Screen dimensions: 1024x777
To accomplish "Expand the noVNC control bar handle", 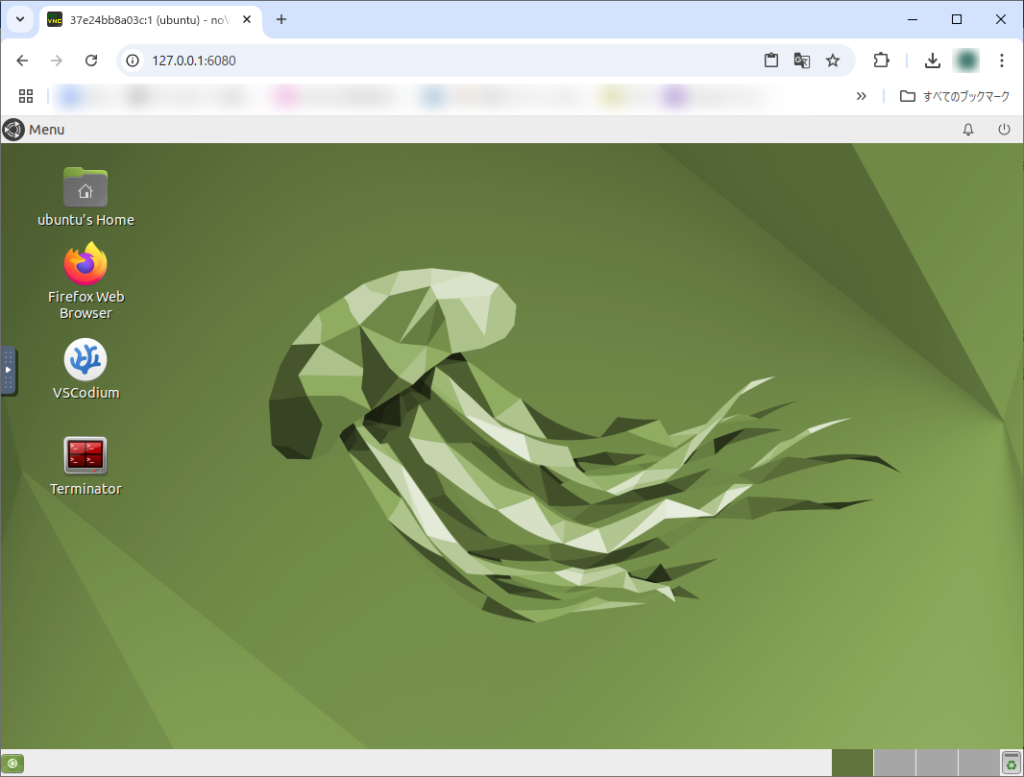I will (x=8, y=370).
